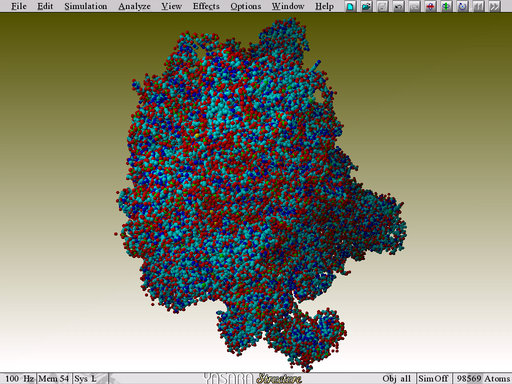Click the grayed-out third toolbar icon

point(382,6)
